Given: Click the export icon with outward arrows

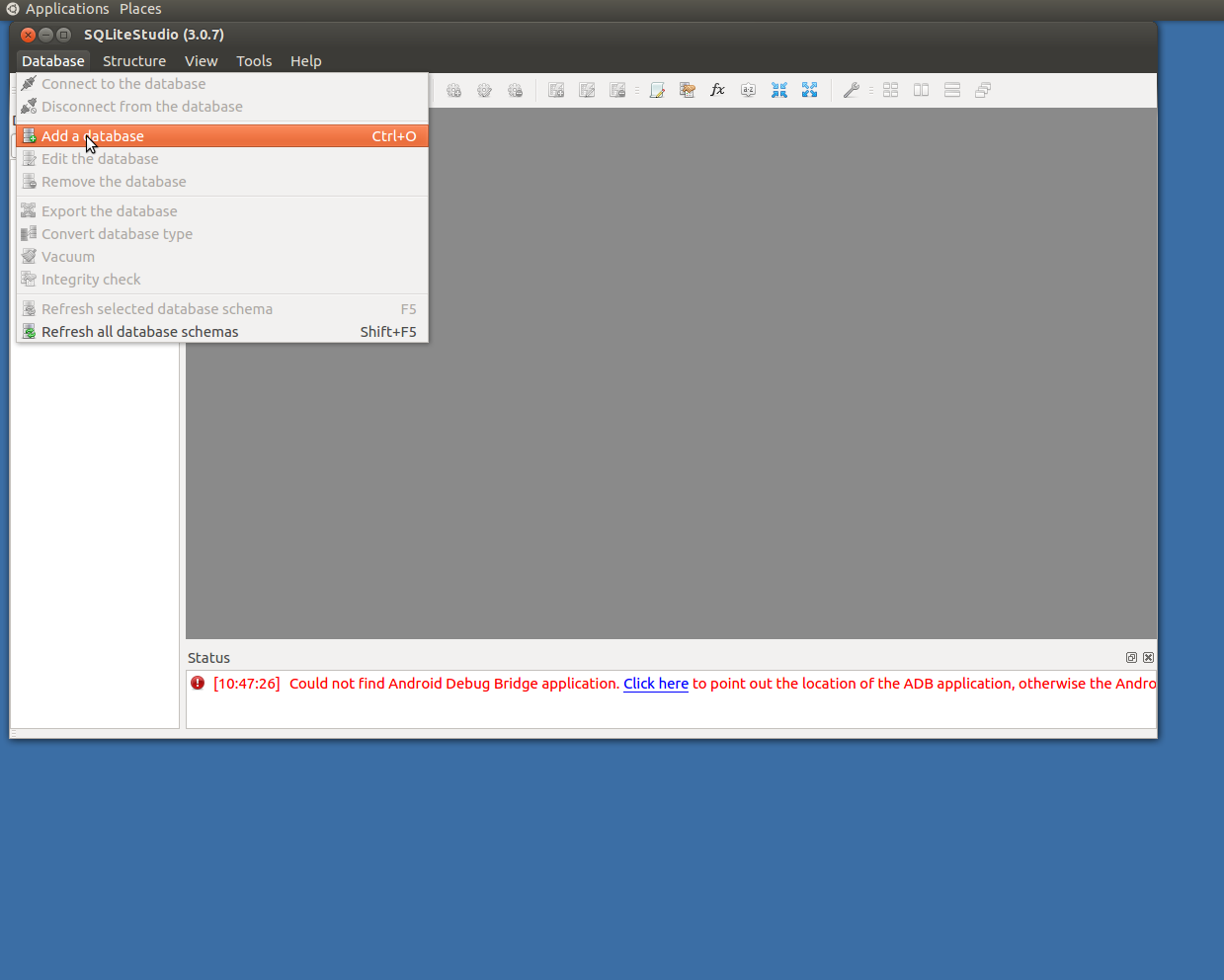Looking at the screenshot, I should point(810,90).
